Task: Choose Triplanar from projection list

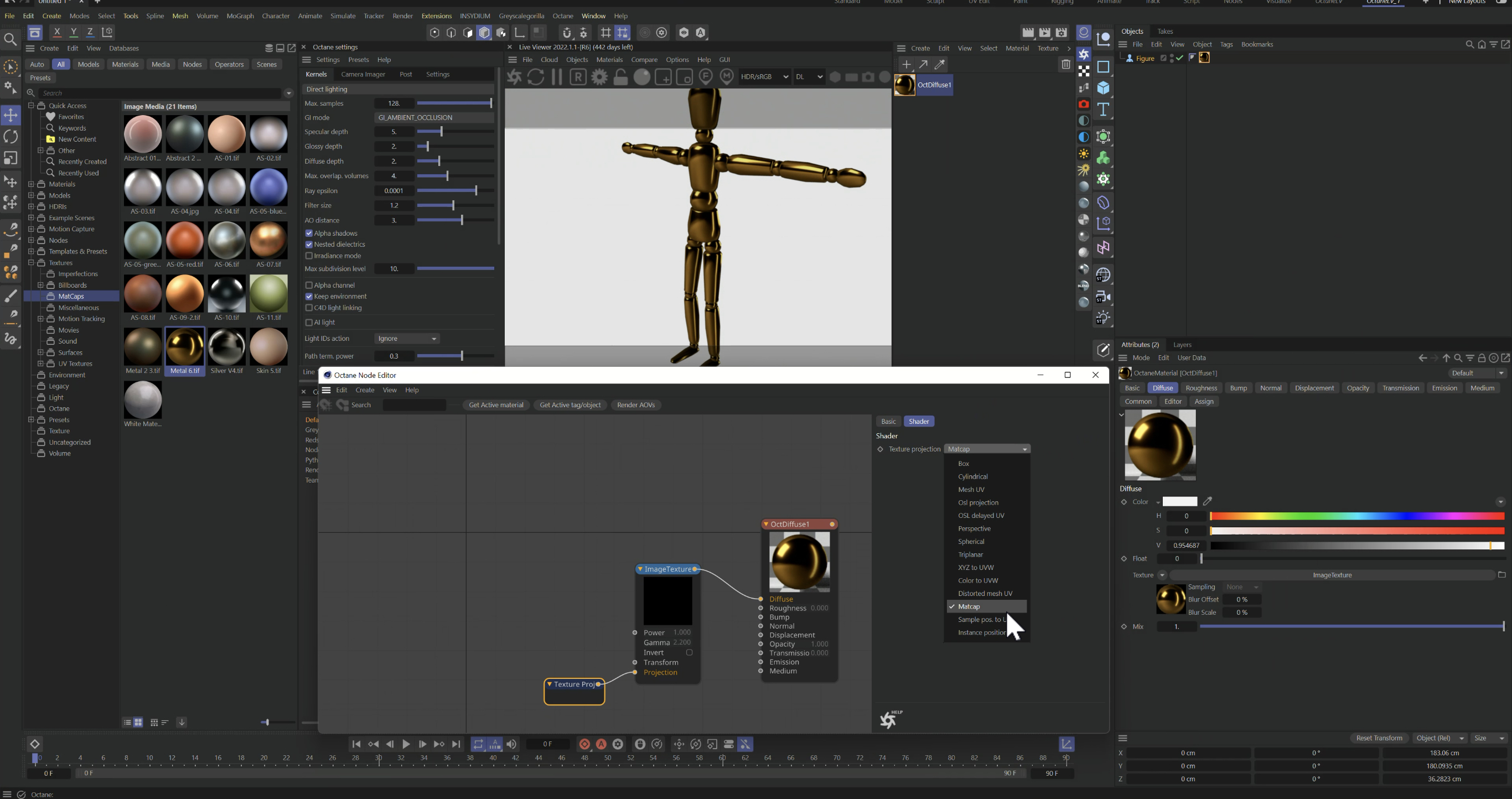Action: (x=970, y=554)
